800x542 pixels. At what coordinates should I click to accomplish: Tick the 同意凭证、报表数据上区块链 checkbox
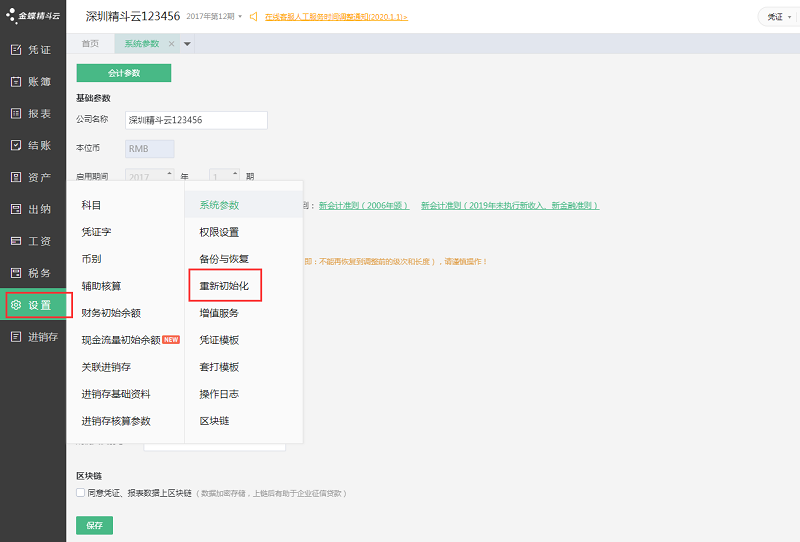pos(80,493)
